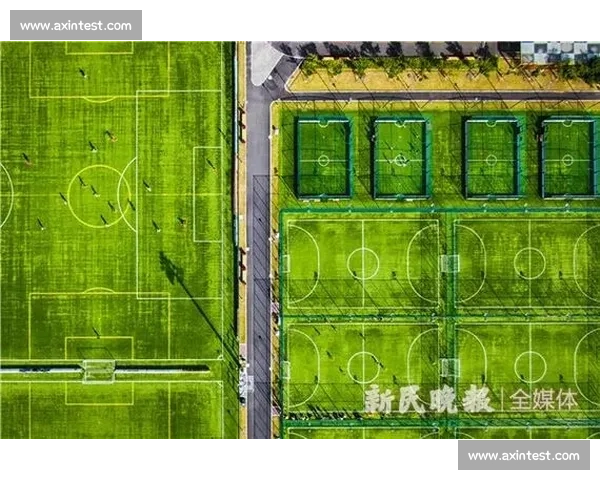Click the top-left www.axintest.com watermark
Image resolution: width=600 pixels, height=480 pixels.
[75, 25]
